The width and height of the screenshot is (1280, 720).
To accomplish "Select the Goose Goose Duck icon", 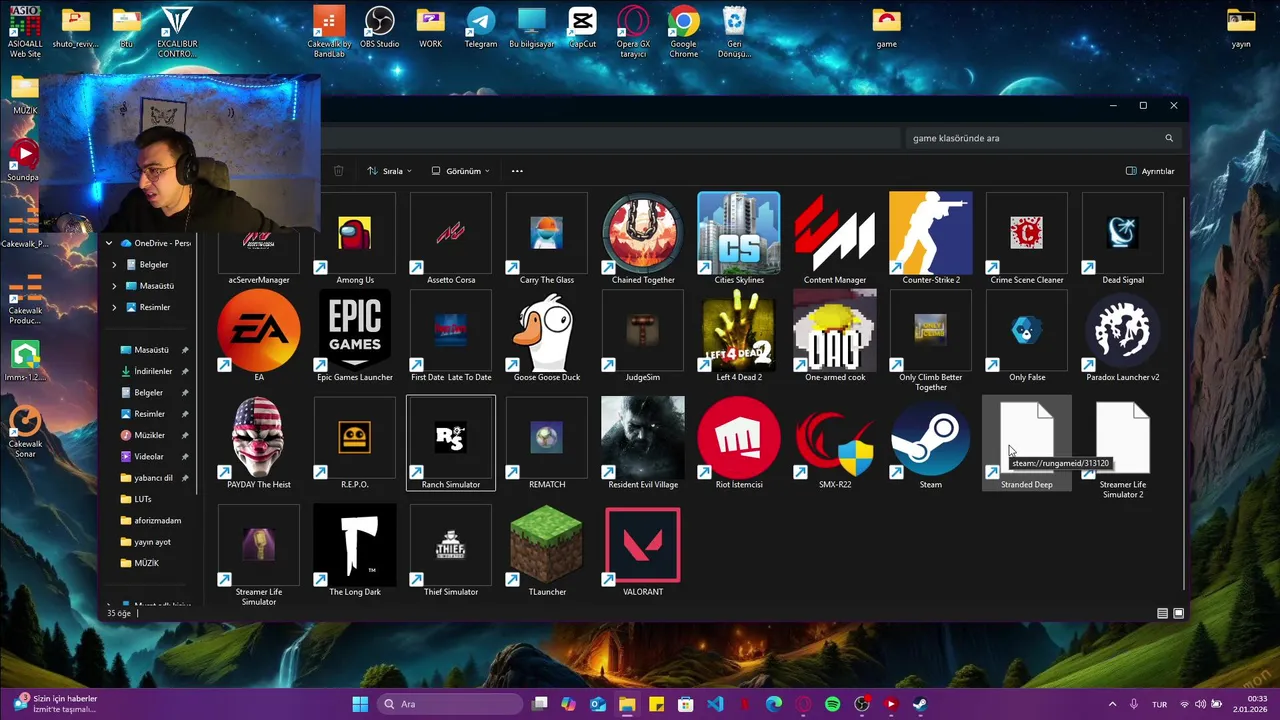I will coord(547,330).
